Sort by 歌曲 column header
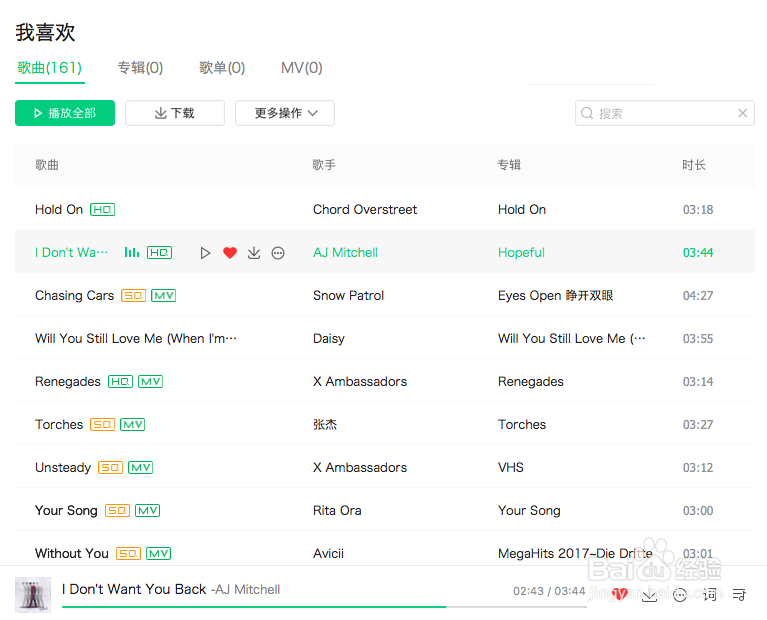The width and height of the screenshot is (767, 620). [x=47, y=165]
